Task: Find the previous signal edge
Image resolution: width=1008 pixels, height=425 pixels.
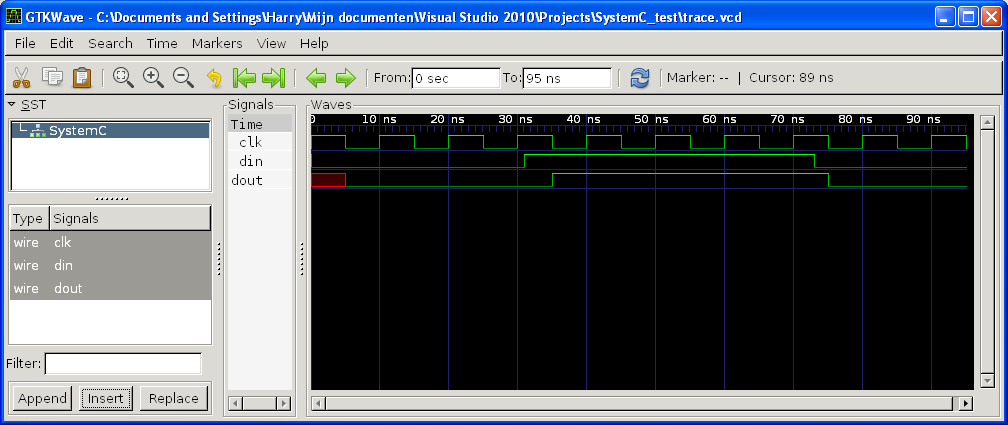Action: tap(316, 78)
